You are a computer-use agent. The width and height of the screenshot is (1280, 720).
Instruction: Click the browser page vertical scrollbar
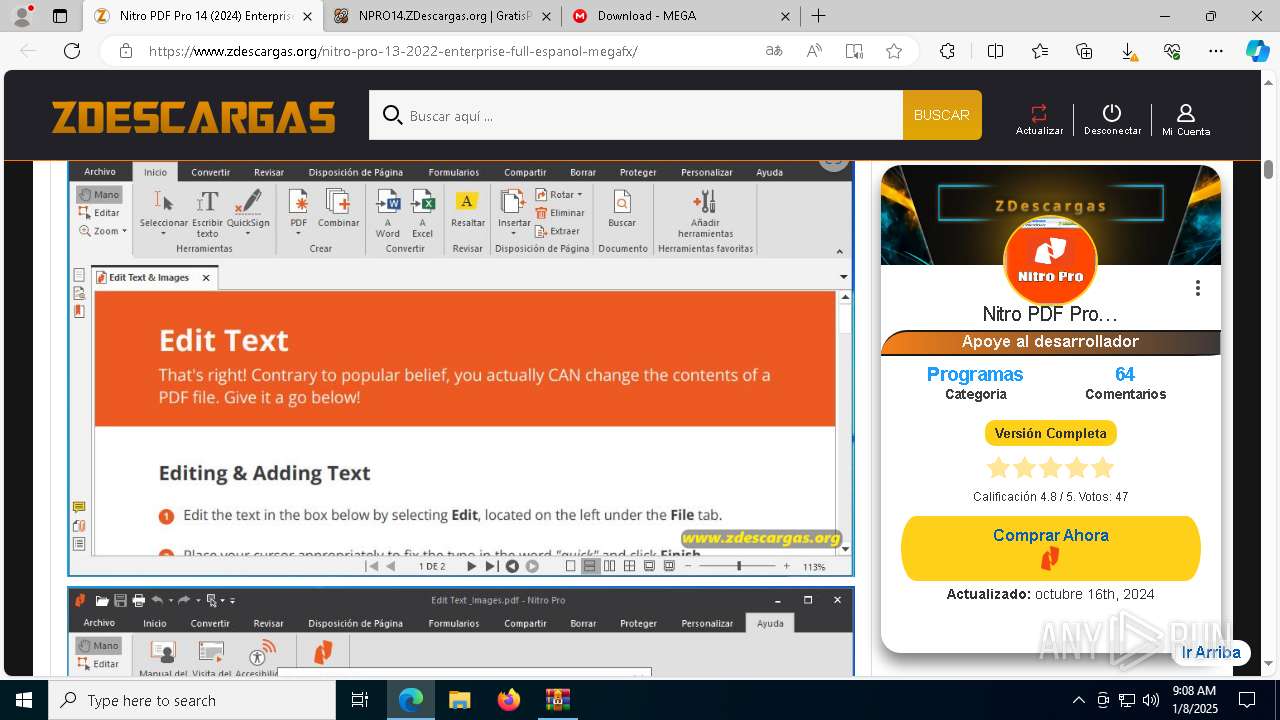click(1268, 169)
